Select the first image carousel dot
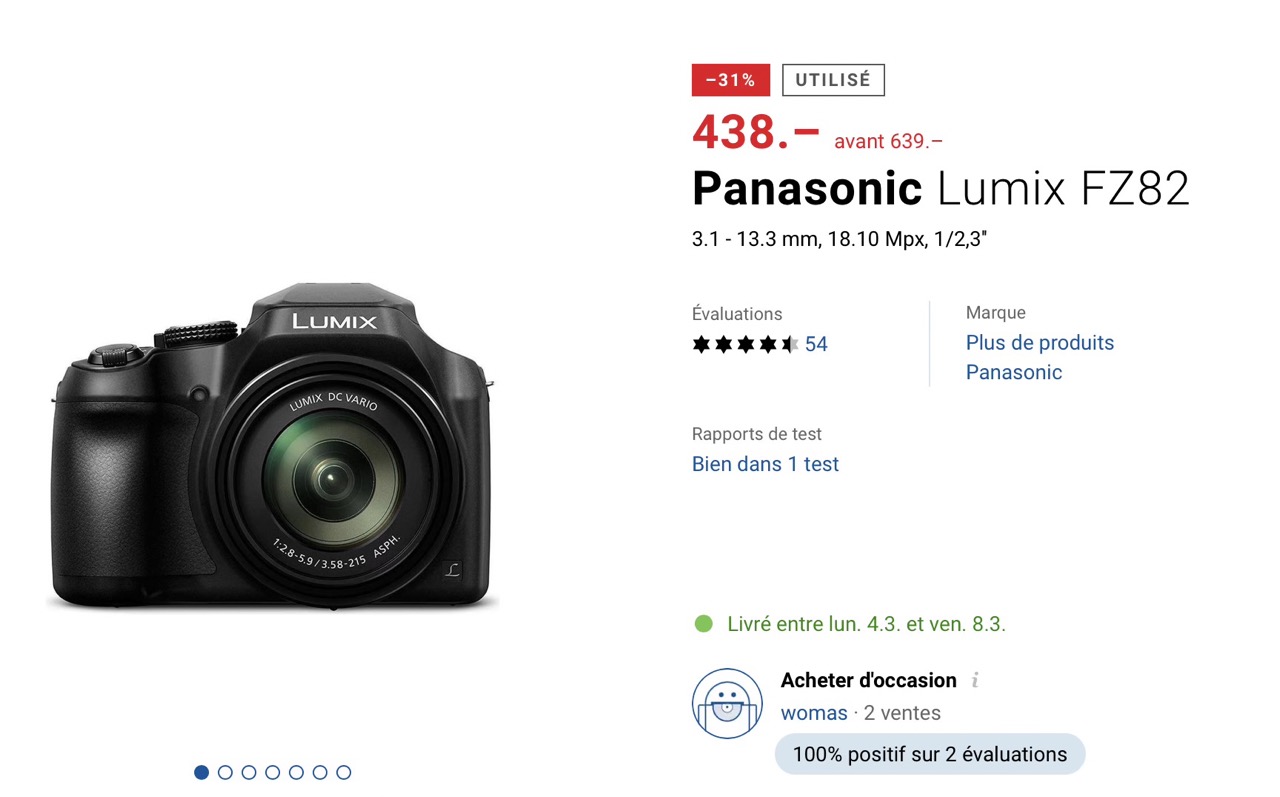Viewport: 1280px width, 797px height. [202, 772]
